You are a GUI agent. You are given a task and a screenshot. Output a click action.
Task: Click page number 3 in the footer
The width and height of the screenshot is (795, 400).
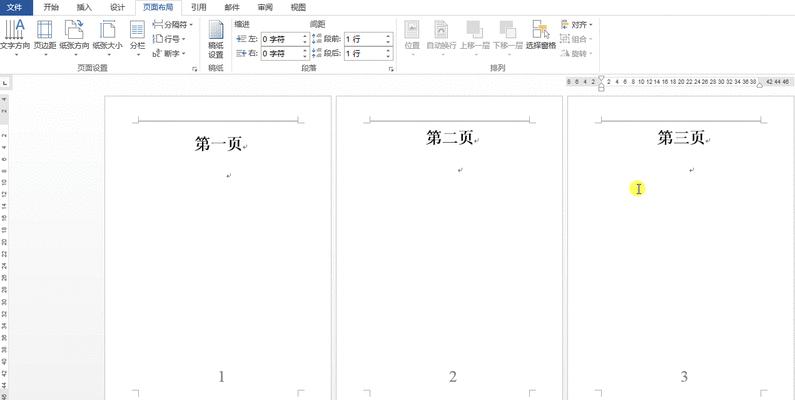tap(684, 377)
